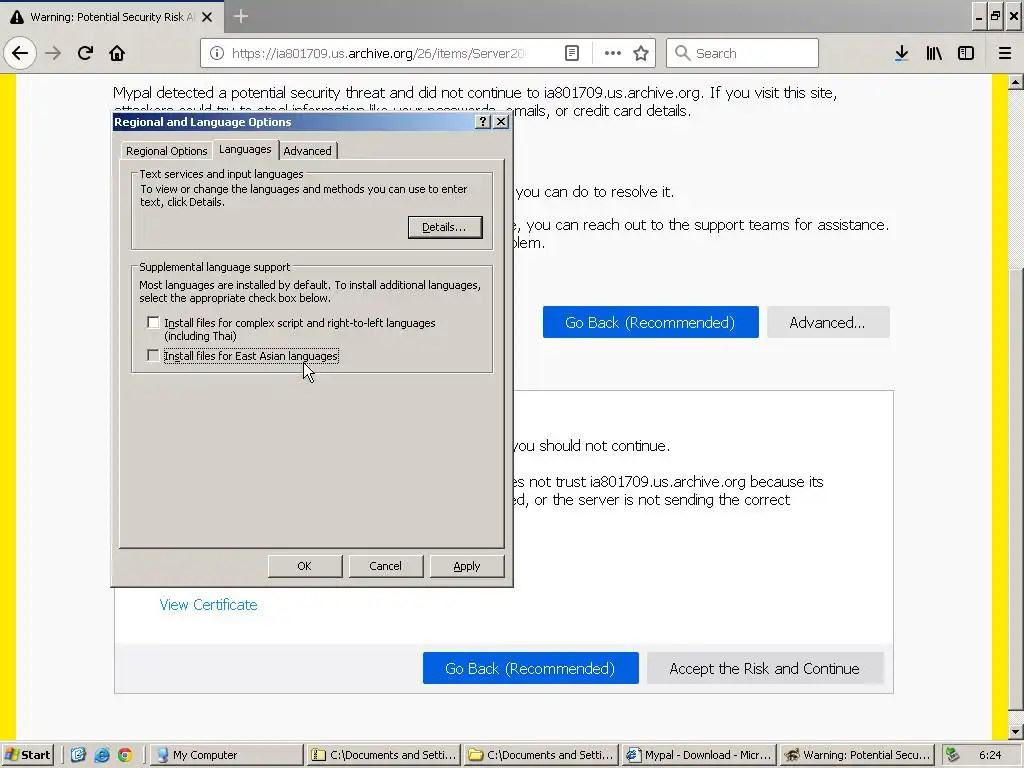This screenshot has height=768, width=1024.
Task: Toggle the sidebar icon
Action: pos(966,53)
